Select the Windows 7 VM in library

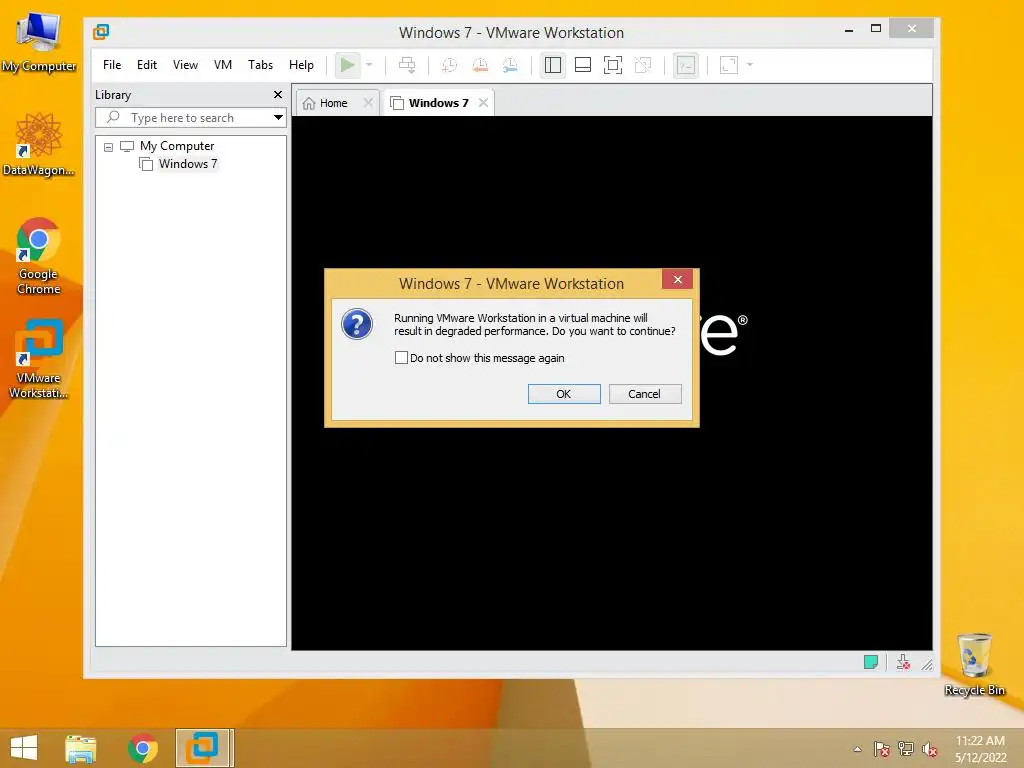[187, 164]
